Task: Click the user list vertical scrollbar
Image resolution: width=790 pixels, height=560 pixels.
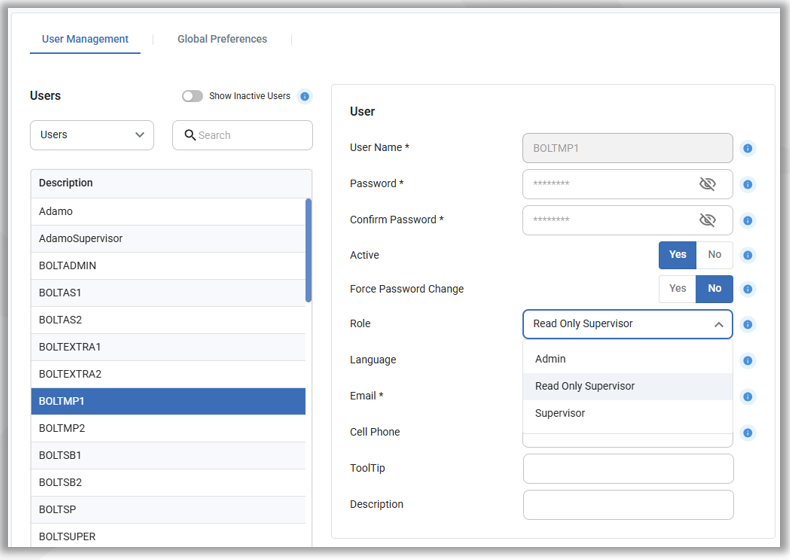Action: pos(308,250)
